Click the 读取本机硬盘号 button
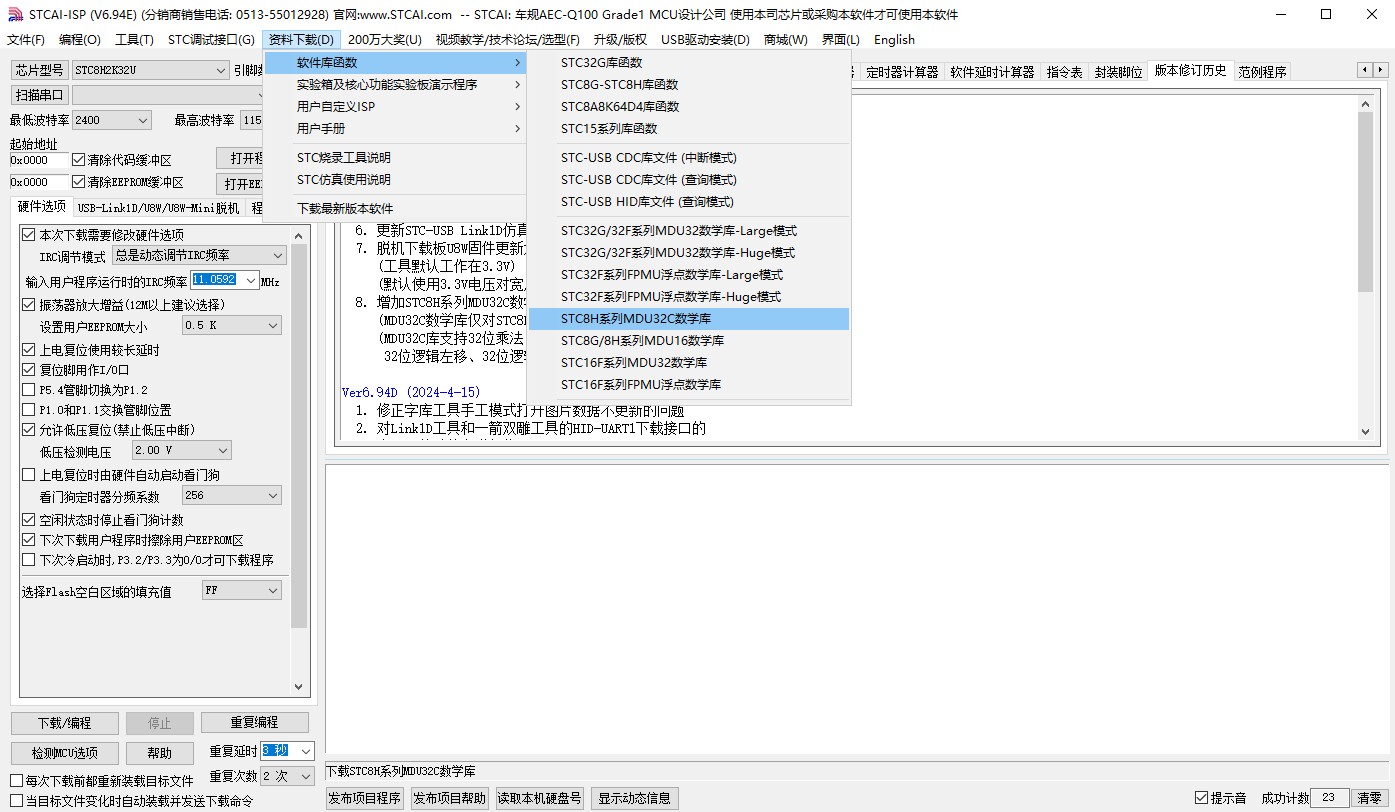 (540, 798)
